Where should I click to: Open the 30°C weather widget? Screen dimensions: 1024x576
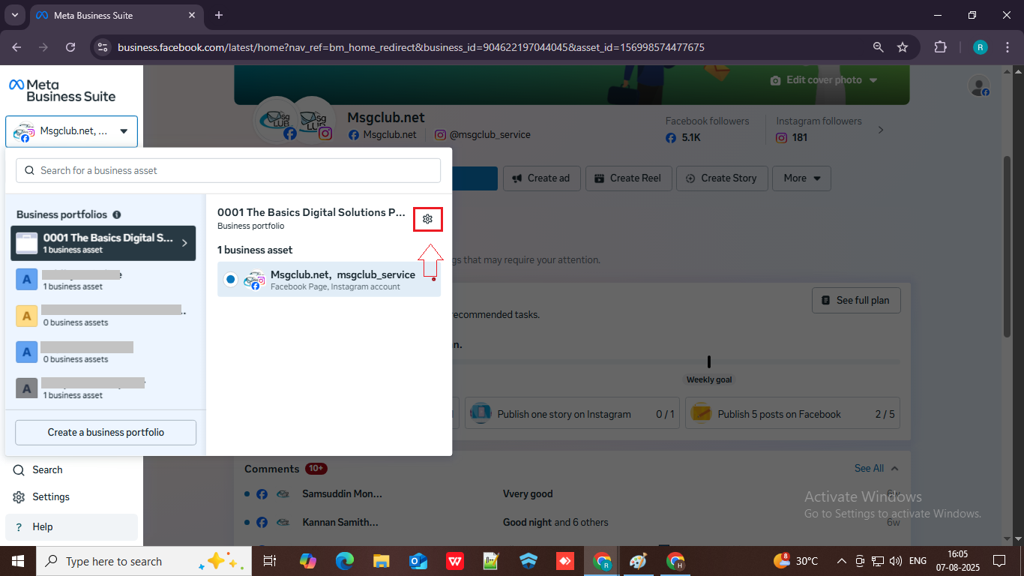click(796, 561)
